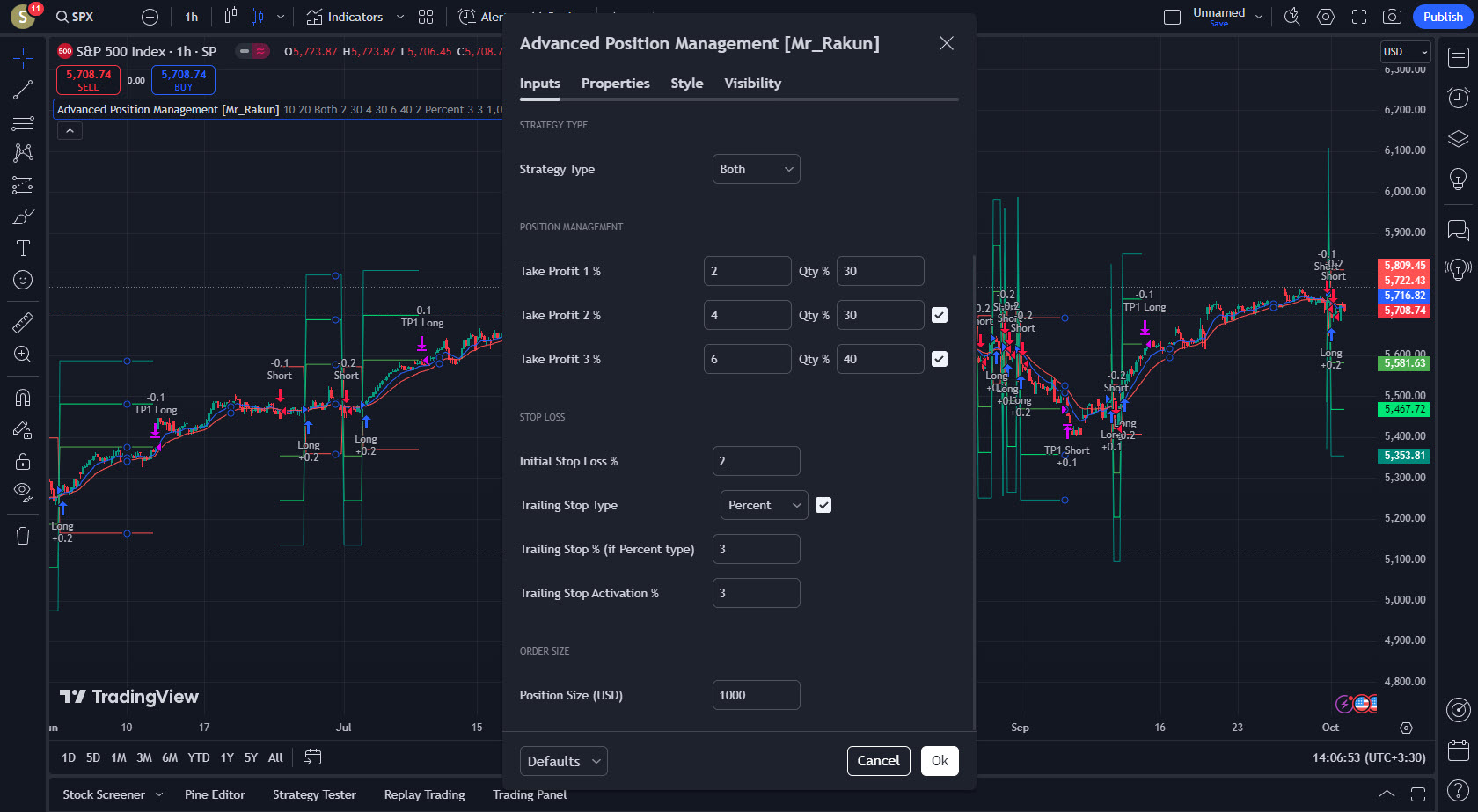Disable the Trailing Stop Type checkbox
Image resolution: width=1478 pixels, height=812 pixels.
coord(823,505)
